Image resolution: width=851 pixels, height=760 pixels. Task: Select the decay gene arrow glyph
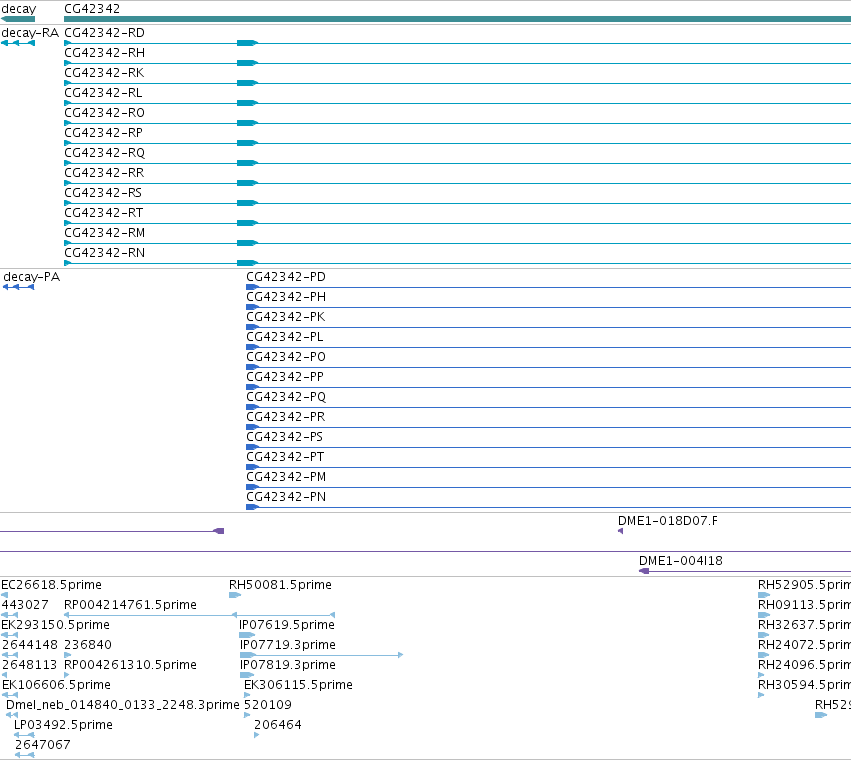tap(18, 20)
